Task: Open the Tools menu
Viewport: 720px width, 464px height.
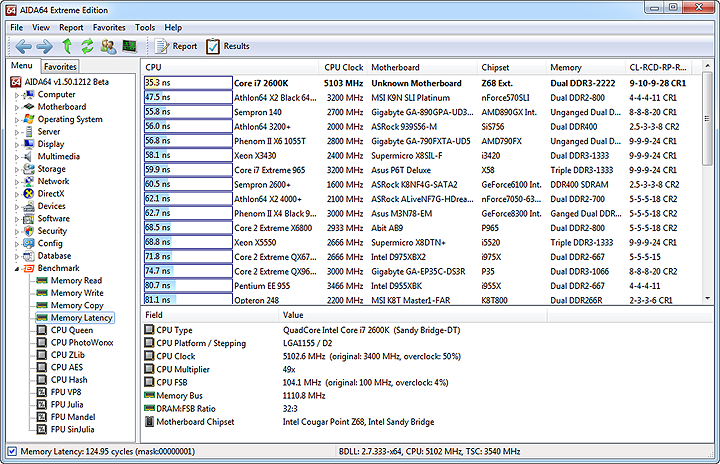Action: tap(145, 28)
